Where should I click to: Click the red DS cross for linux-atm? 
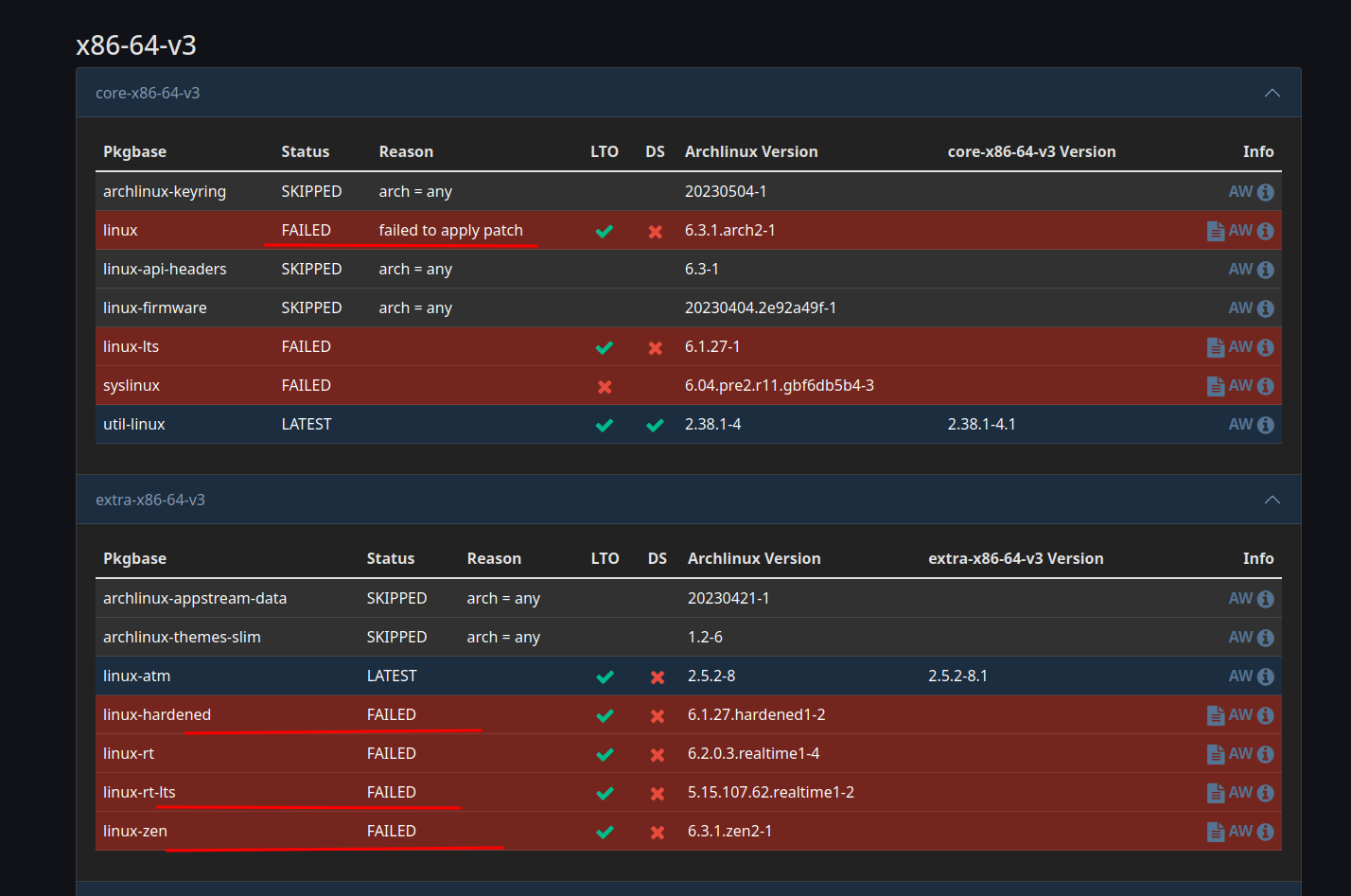pos(658,676)
